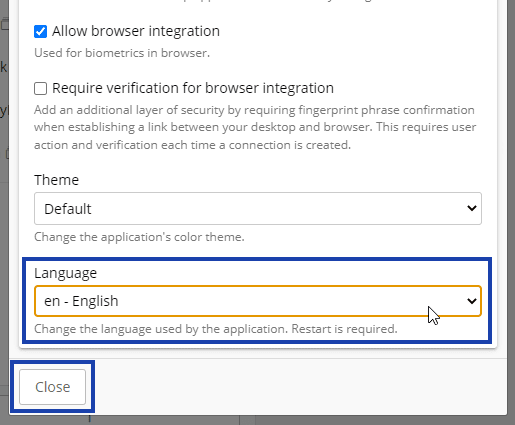The height and width of the screenshot is (425, 515).
Task: Click the fingerprint phrase confirmation description text
Action: point(255,127)
